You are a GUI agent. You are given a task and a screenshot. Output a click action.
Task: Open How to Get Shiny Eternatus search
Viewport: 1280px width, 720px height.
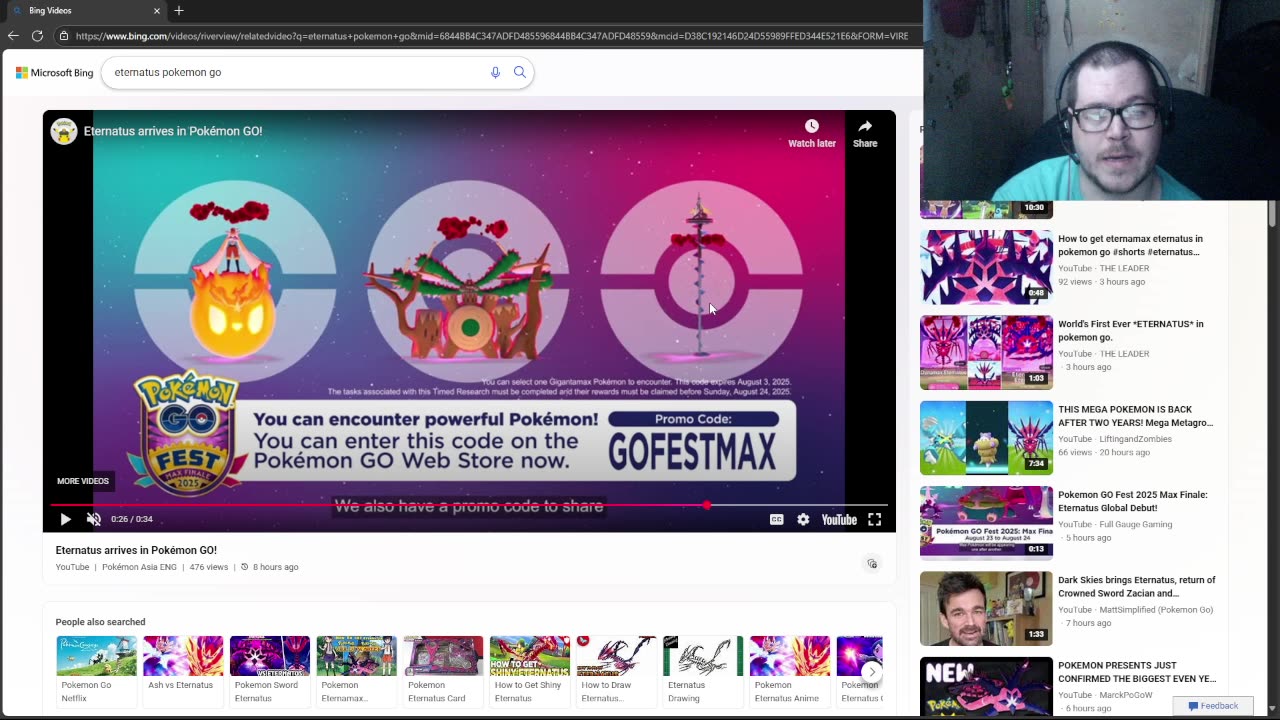coord(530,670)
